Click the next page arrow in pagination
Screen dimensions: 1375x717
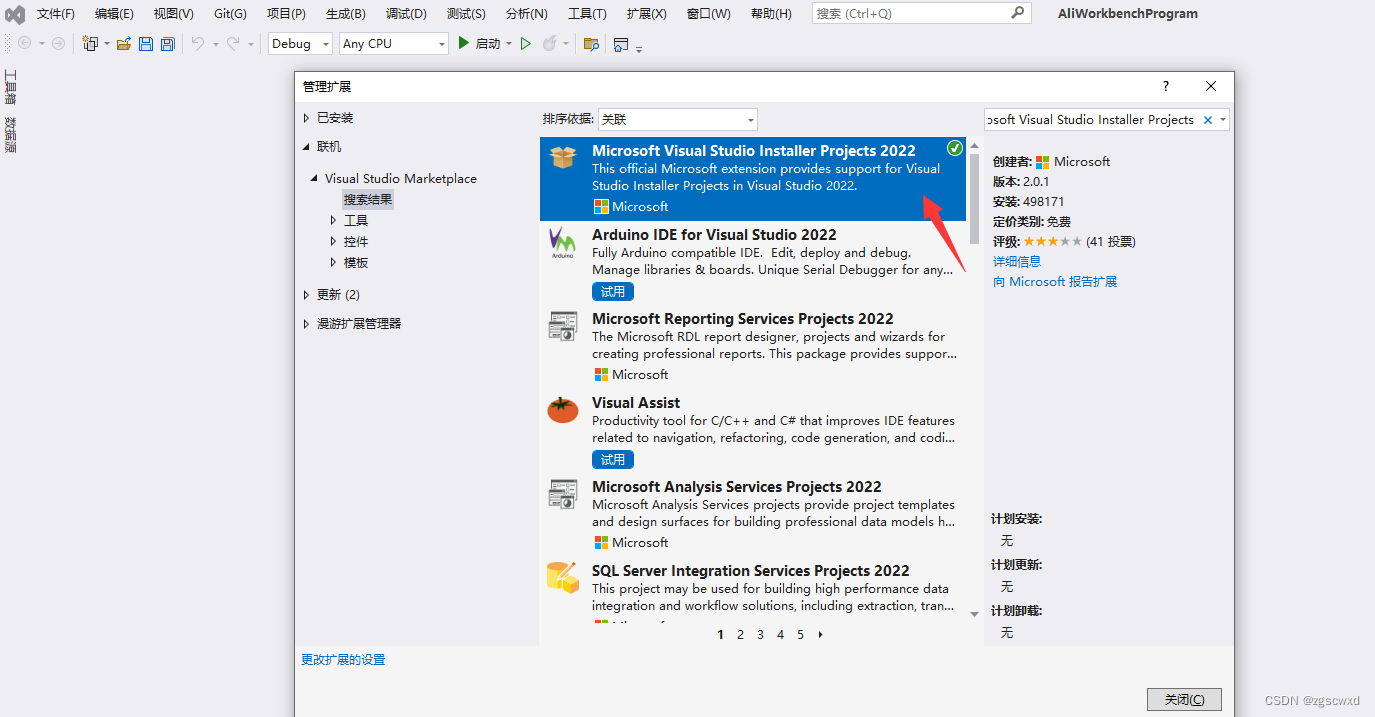[x=821, y=635]
